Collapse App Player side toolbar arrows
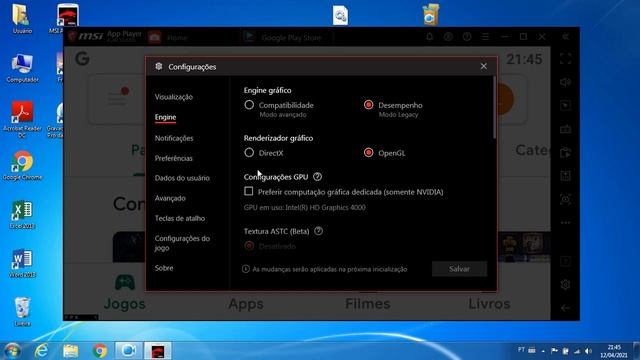The image size is (640, 360). 565,37
